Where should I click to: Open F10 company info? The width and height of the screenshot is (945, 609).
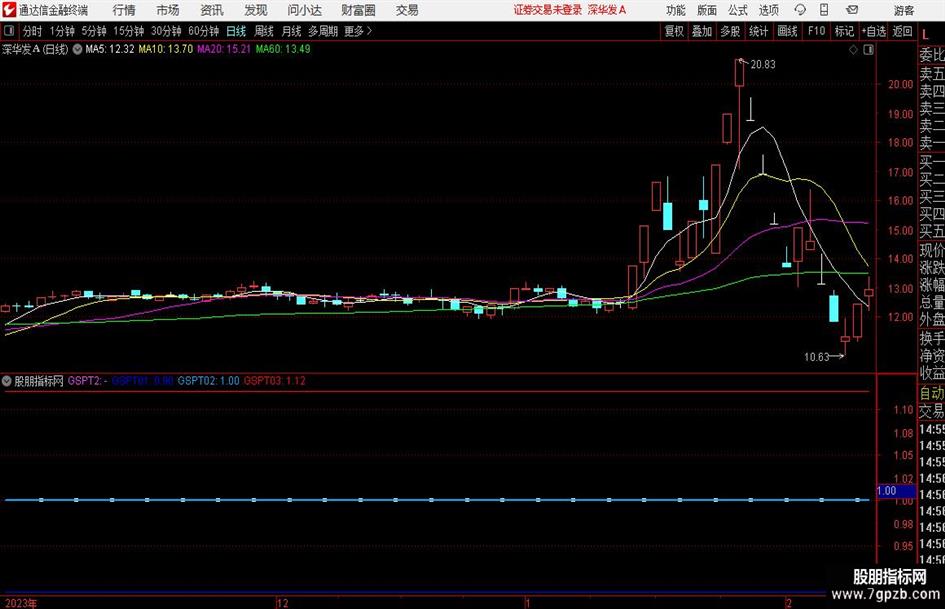click(x=817, y=31)
